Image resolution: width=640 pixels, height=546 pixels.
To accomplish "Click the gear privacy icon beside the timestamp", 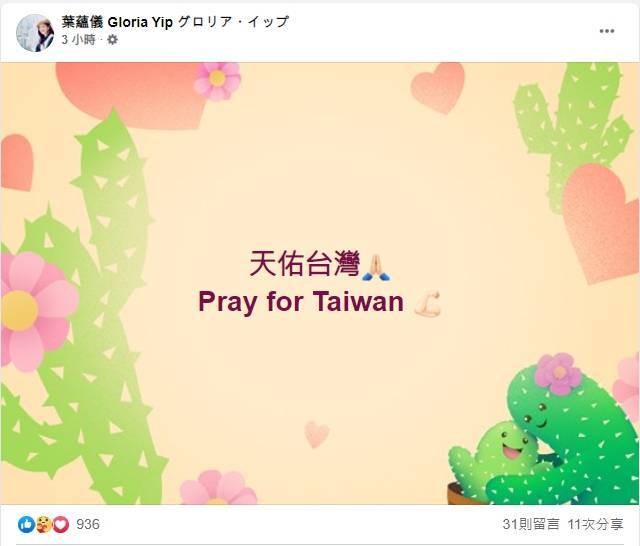I will [x=112, y=40].
